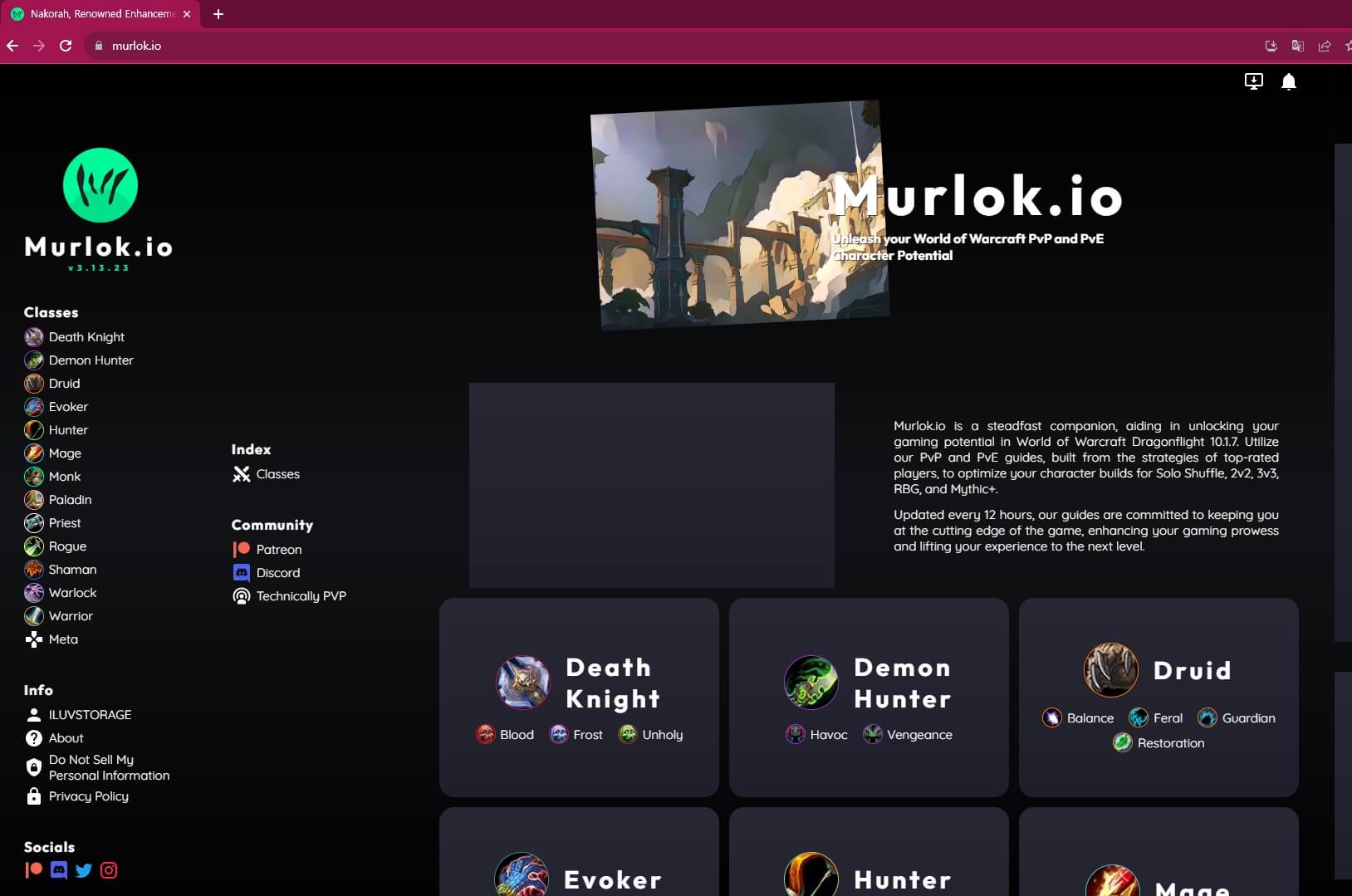This screenshot has width=1352, height=896.
Task: Close the Nakorah browser tab
Action: [x=187, y=14]
